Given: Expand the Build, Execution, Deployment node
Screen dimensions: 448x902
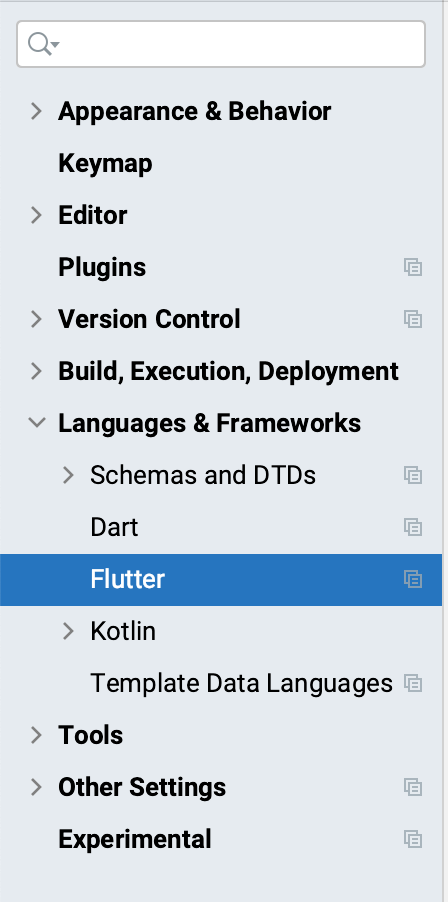Looking at the screenshot, I should coord(36,371).
